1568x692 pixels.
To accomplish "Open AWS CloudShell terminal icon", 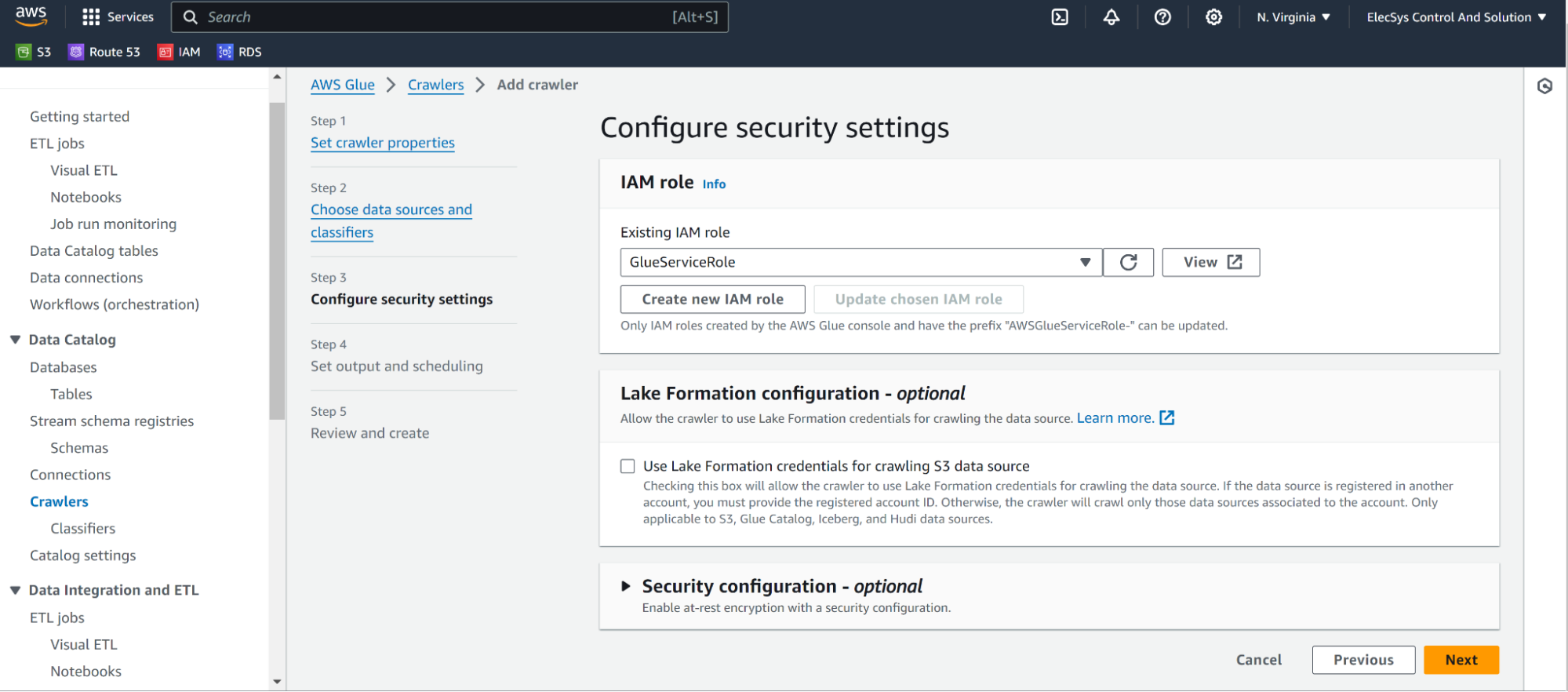I will tap(1060, 16).
